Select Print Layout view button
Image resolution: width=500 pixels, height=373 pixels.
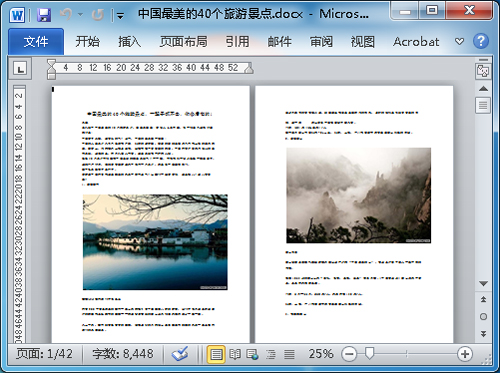(216, 354)
